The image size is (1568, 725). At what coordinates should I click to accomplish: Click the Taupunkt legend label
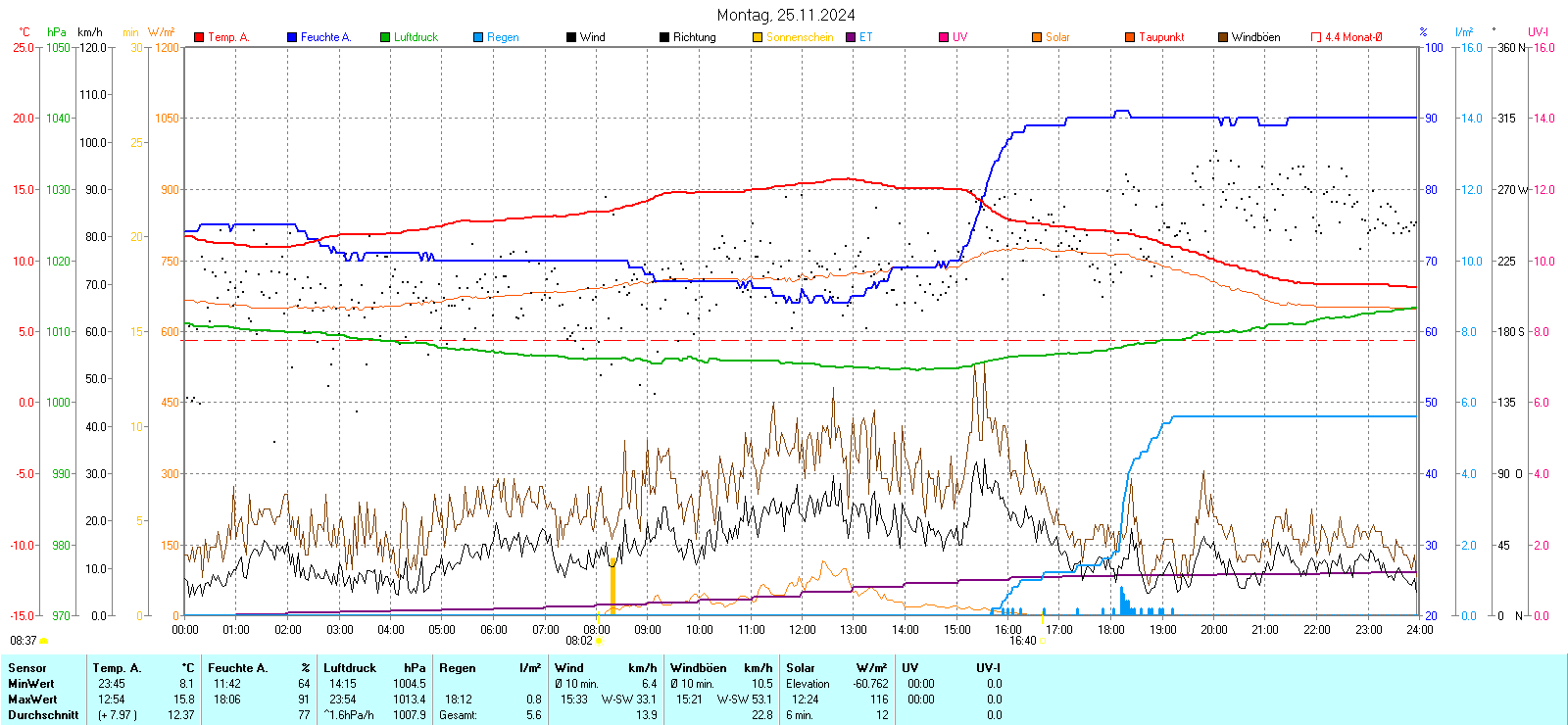(x=1161, y=37)
